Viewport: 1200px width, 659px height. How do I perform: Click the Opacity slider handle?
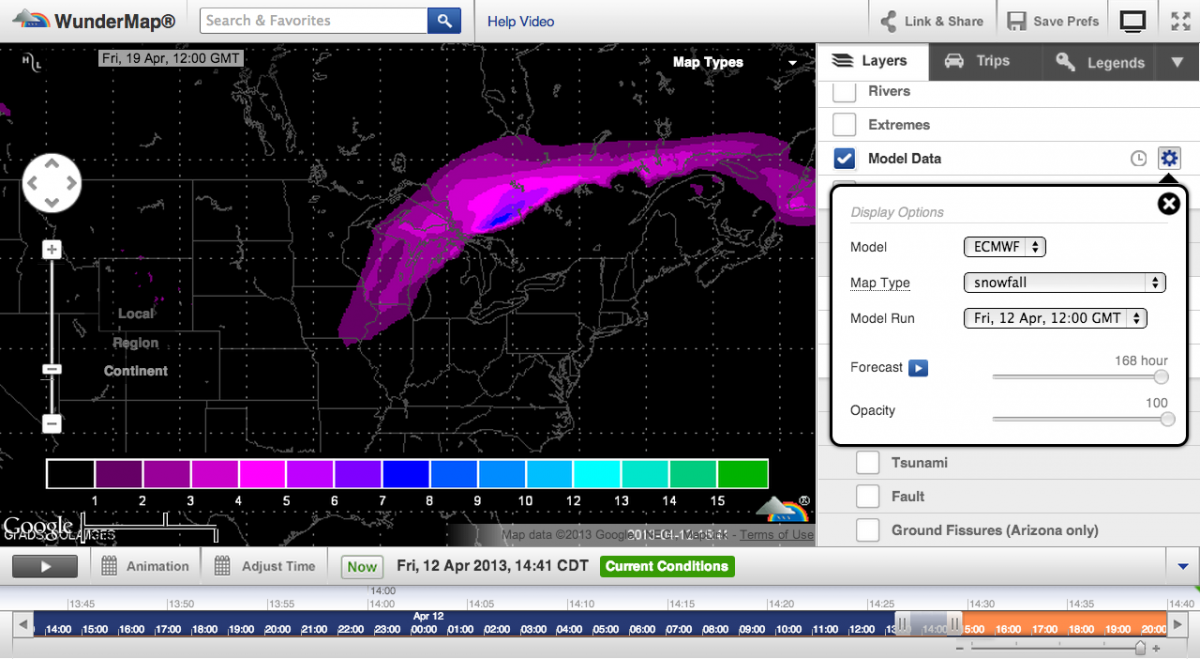point(1167,419)
